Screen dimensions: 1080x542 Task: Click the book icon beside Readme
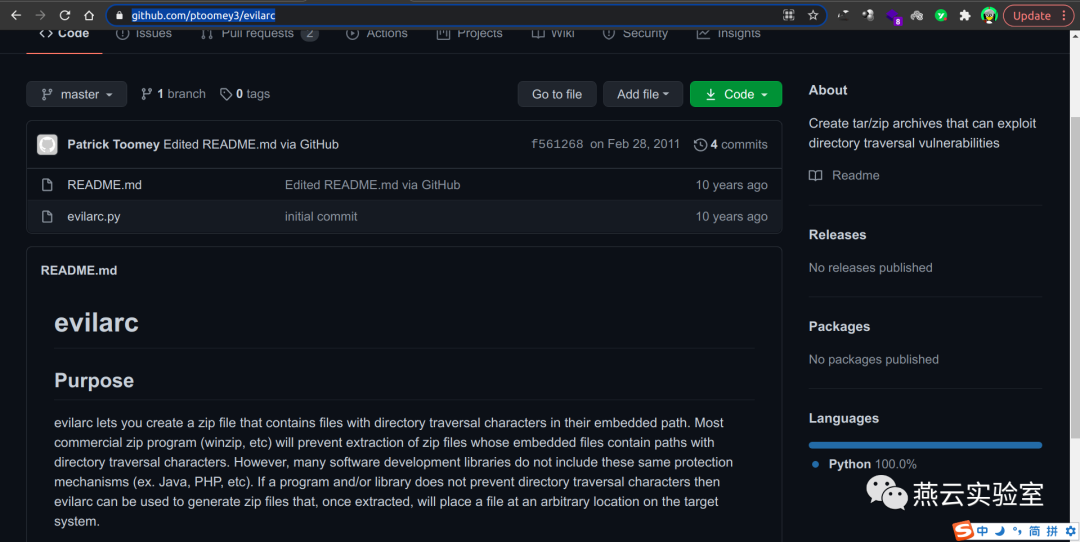coord(816,176)
